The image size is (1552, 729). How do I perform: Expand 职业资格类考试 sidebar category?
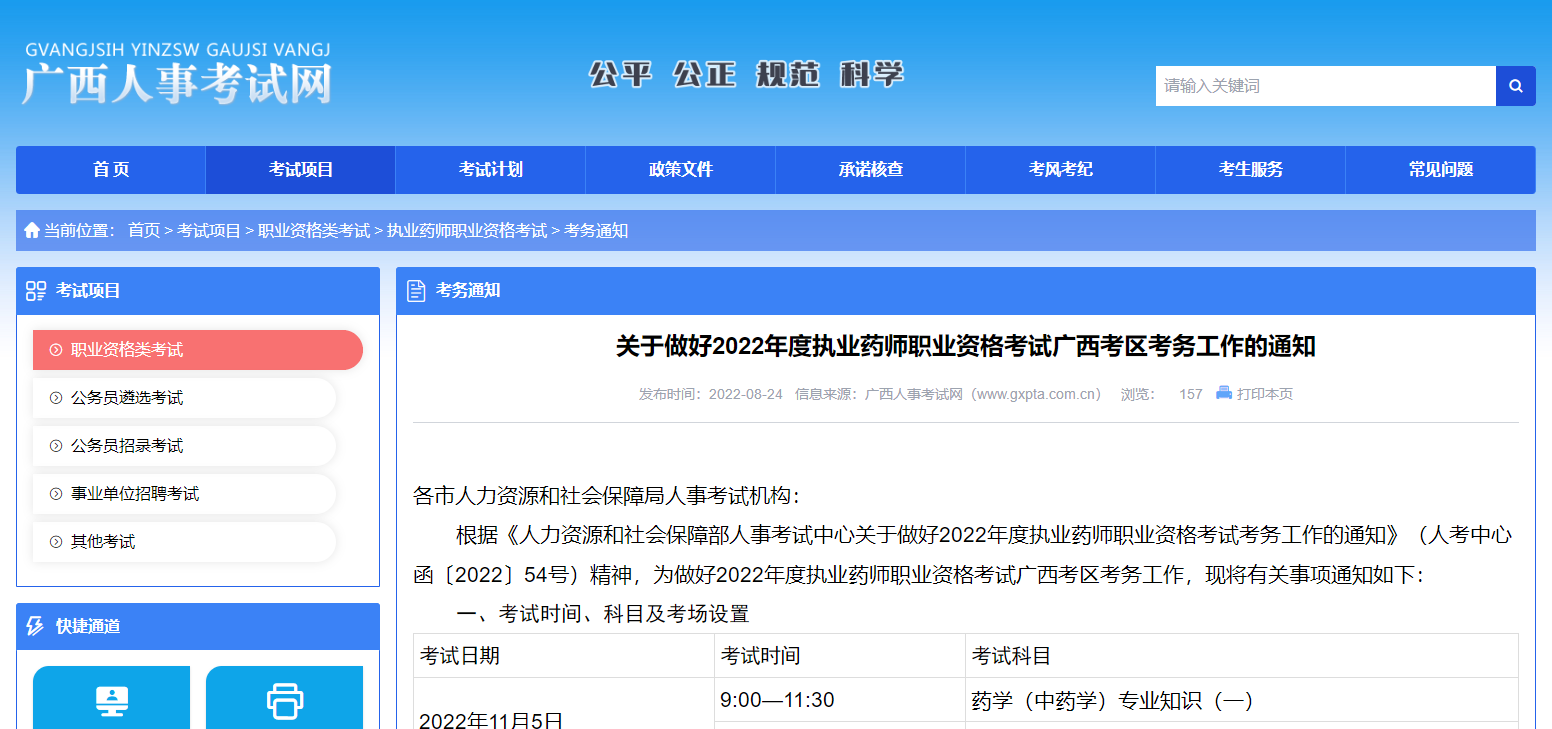(x=197, y=350)
